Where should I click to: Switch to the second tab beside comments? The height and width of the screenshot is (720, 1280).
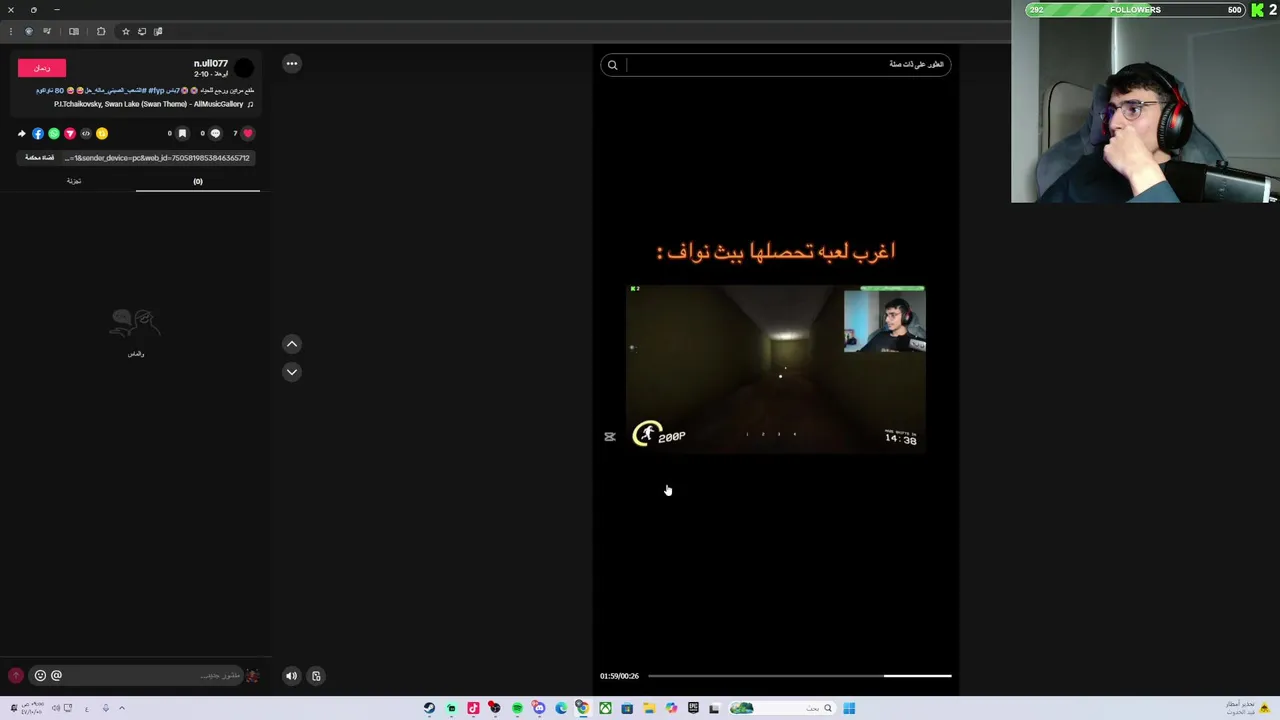click(x=74, y=181)
